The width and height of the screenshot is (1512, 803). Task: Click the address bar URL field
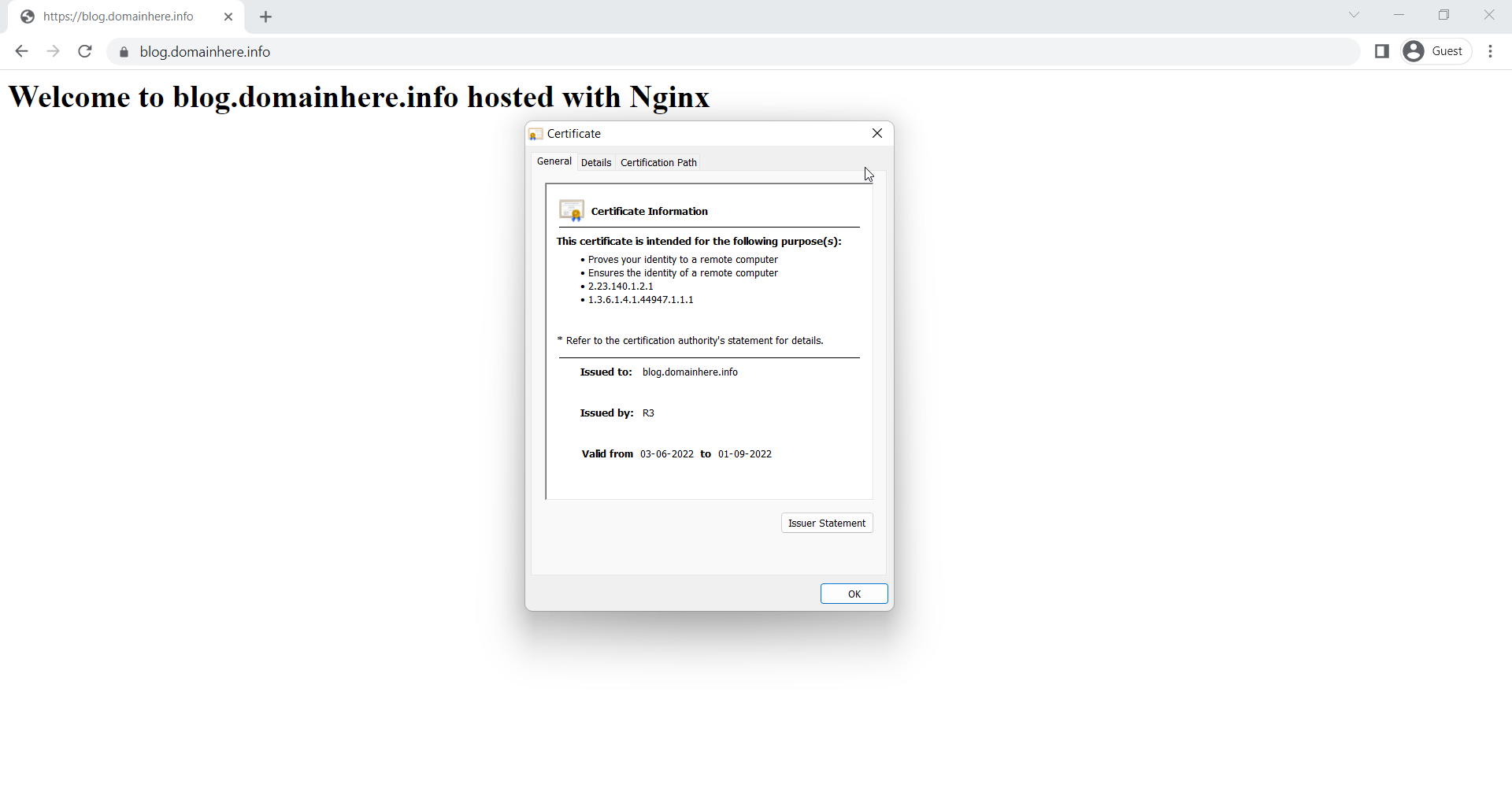pyautogui.click(x=732, y=52)
